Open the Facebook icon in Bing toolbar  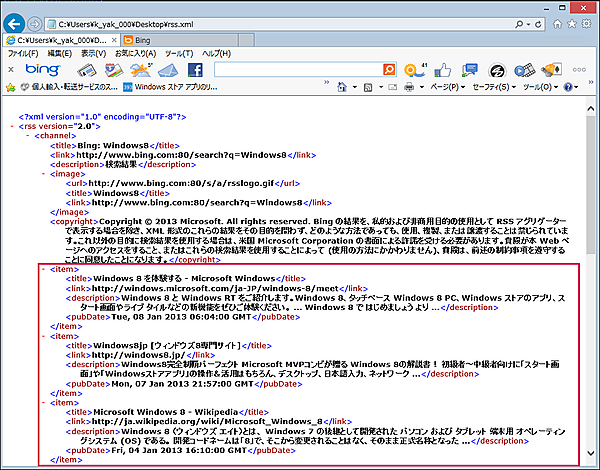click(195, 70)
